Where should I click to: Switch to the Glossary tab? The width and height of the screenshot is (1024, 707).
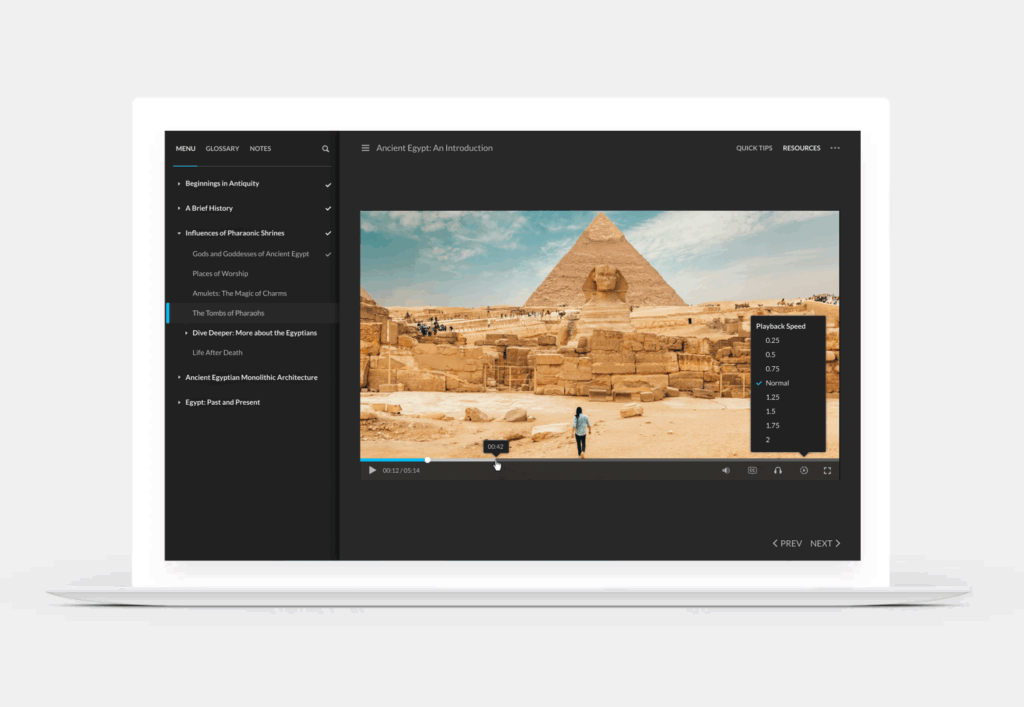tap(222, 149)
